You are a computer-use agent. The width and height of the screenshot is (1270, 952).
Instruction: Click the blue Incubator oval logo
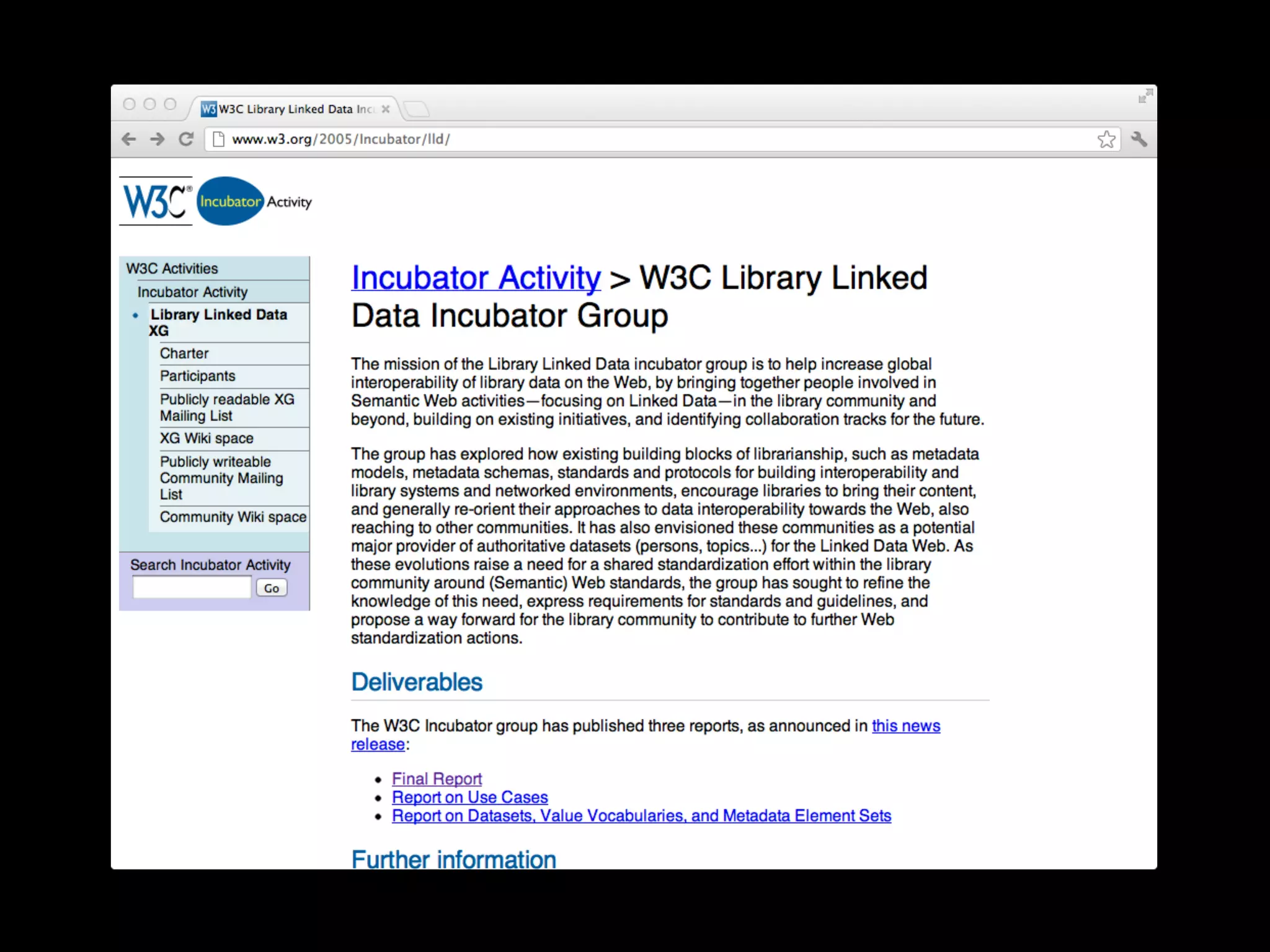tap(230, 201)
